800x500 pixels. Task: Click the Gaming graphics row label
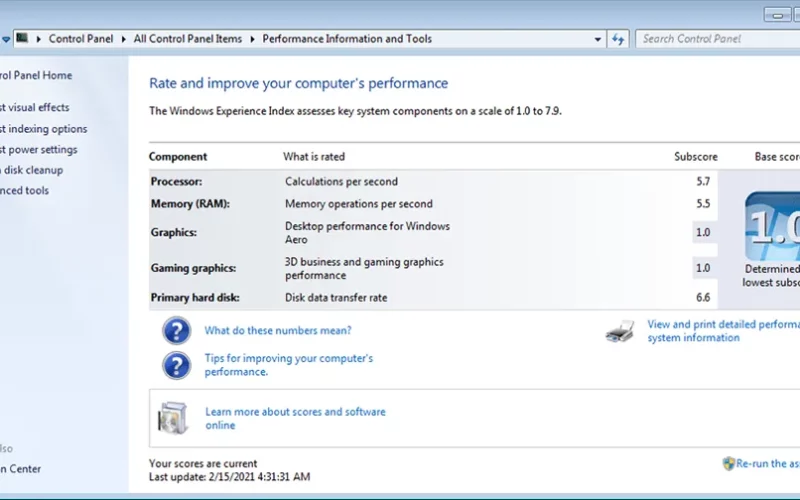pyautogui.click(x=193, y=268)
